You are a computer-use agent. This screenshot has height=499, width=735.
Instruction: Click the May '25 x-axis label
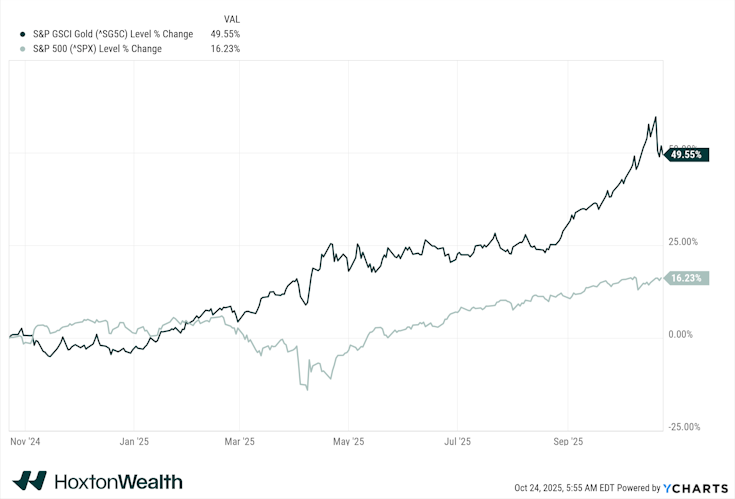[x=348, y=440]
